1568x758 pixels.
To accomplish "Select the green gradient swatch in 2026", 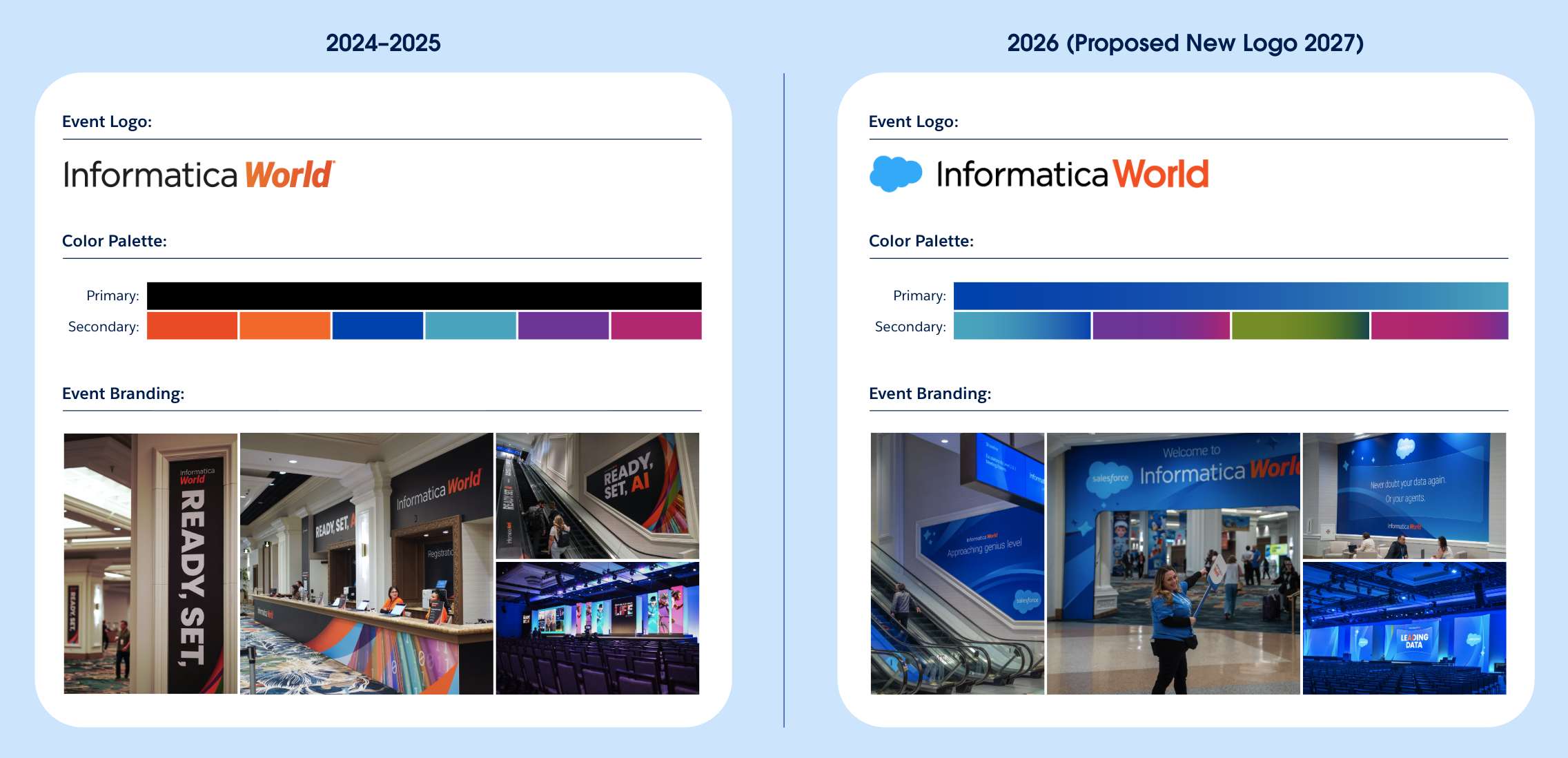I will click(1300, 326).
